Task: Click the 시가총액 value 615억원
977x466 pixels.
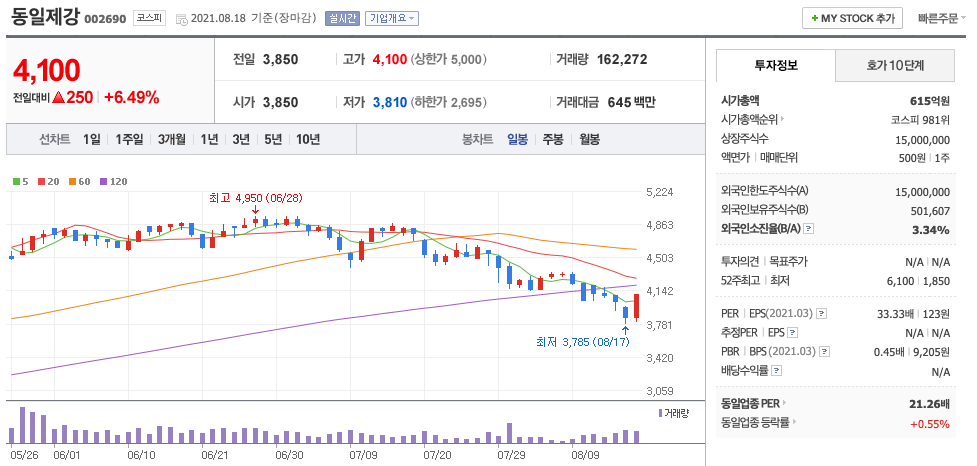Action: [x=930, y=100]
